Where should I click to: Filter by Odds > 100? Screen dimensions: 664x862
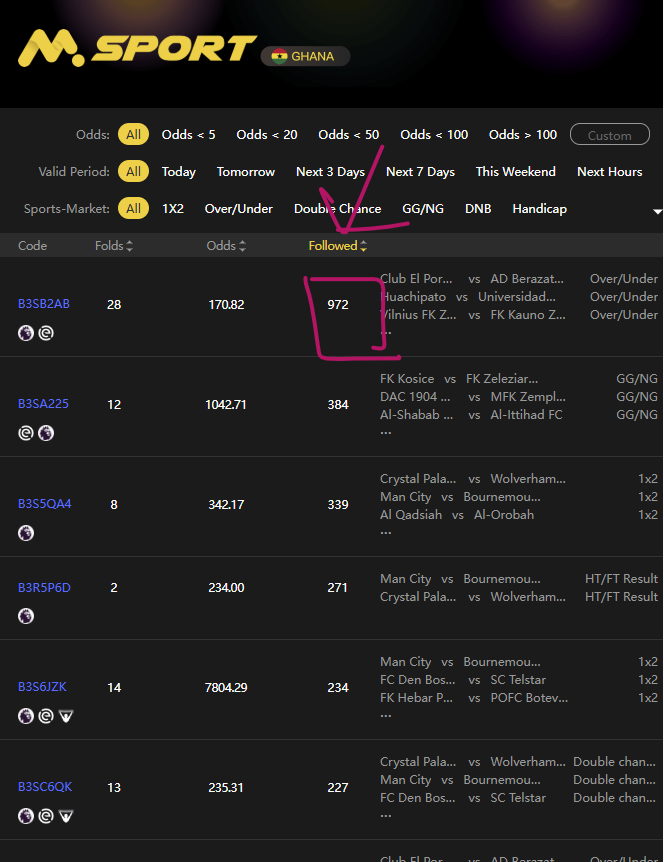(x=523, y=135)
